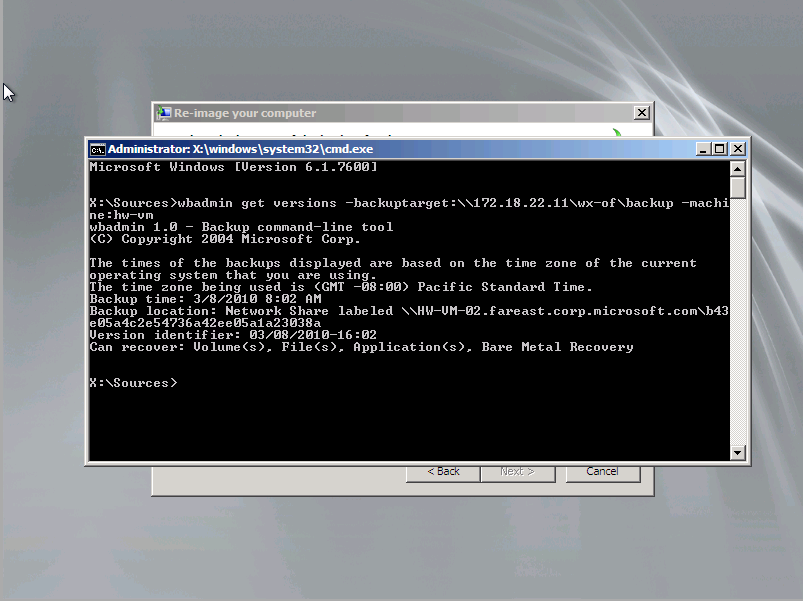Click the last X:\Sources> prompt

pyautogui.click(x=133, y=383)
